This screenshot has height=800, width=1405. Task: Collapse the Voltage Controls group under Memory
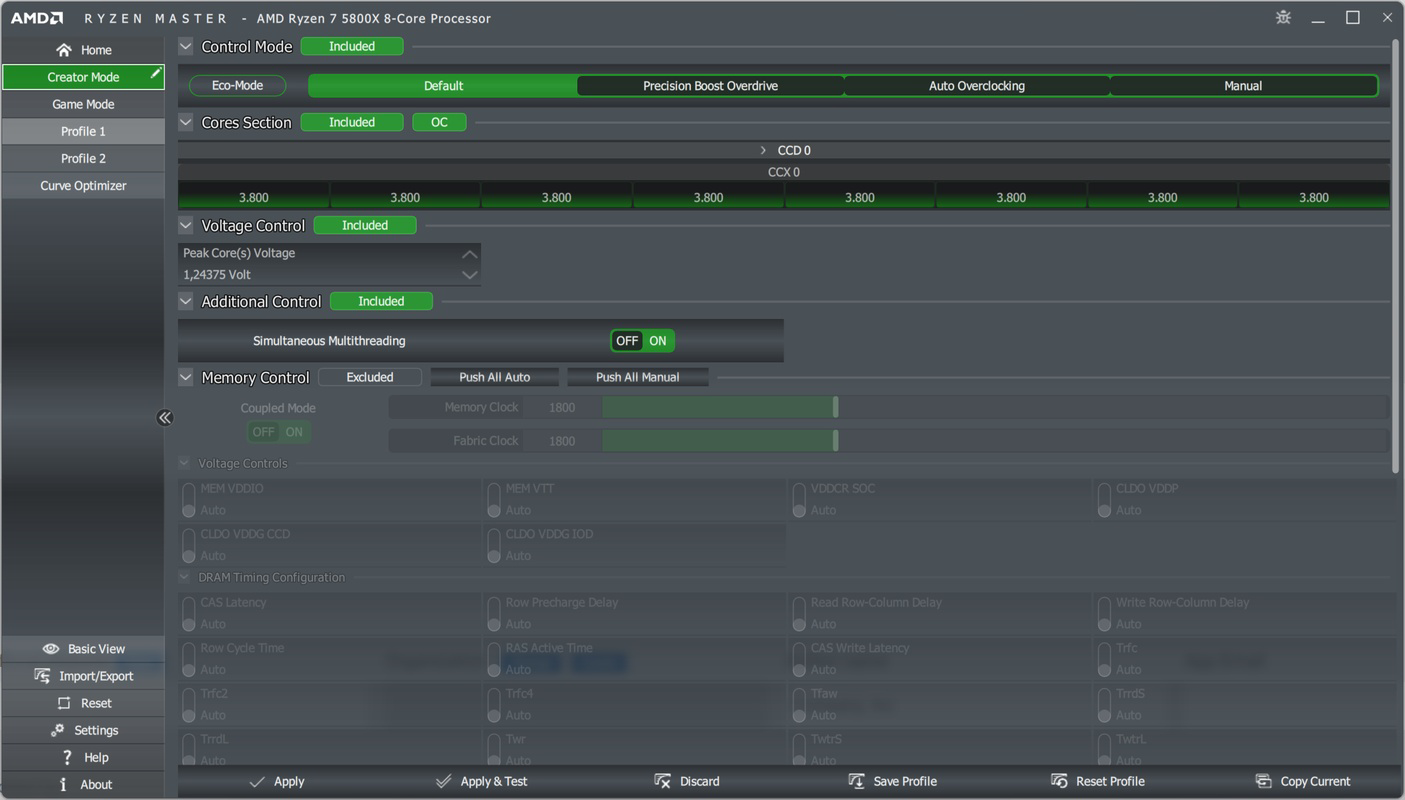(184, 463)
